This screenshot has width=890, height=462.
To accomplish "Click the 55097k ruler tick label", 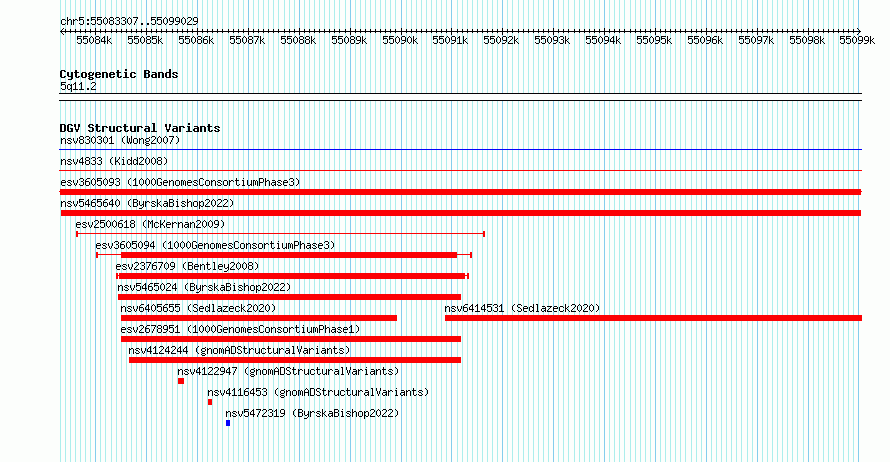I will (756, 40).
